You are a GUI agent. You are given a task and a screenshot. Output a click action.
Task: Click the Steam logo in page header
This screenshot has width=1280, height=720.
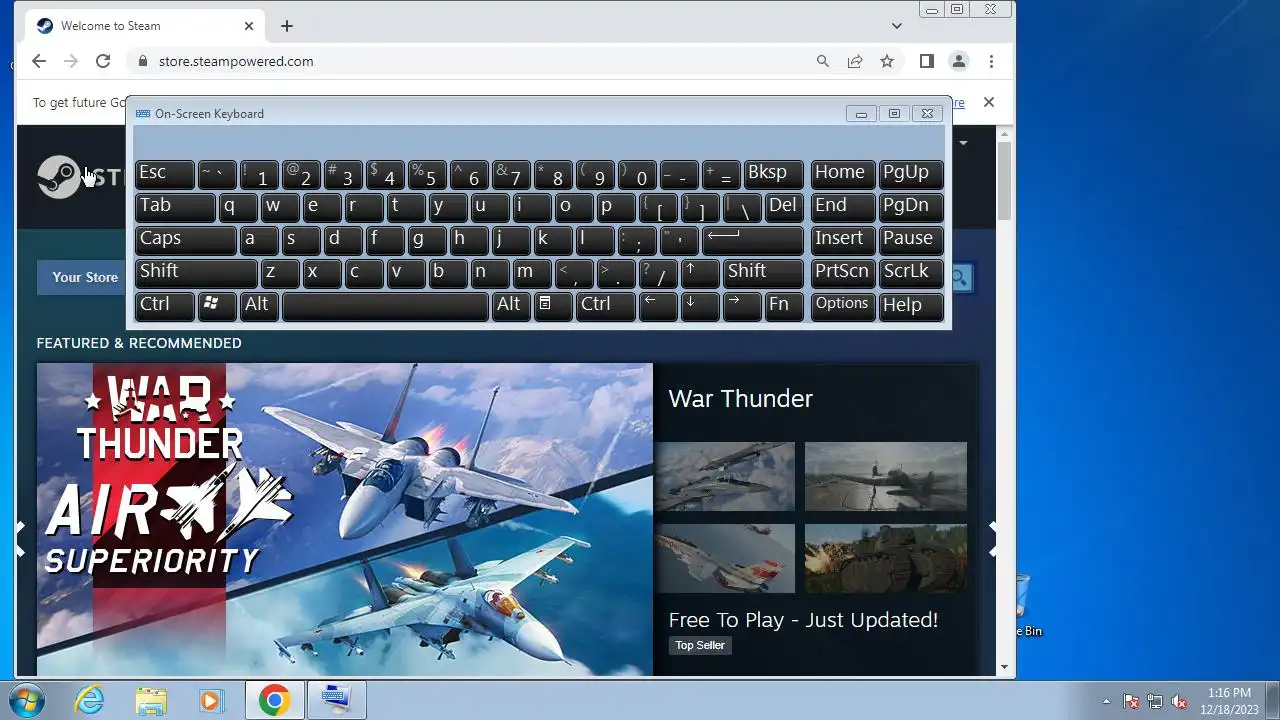click(59, 178)
